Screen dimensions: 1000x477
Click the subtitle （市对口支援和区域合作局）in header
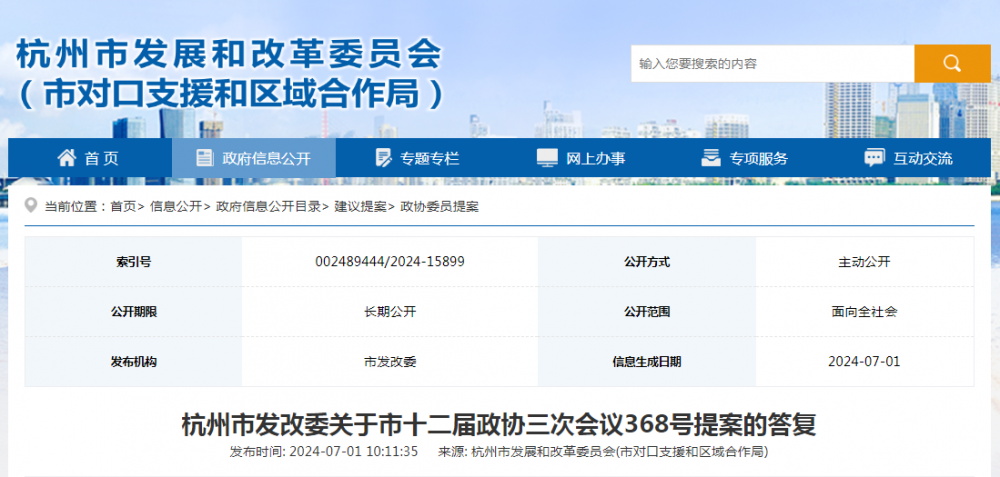coord(230,94)
